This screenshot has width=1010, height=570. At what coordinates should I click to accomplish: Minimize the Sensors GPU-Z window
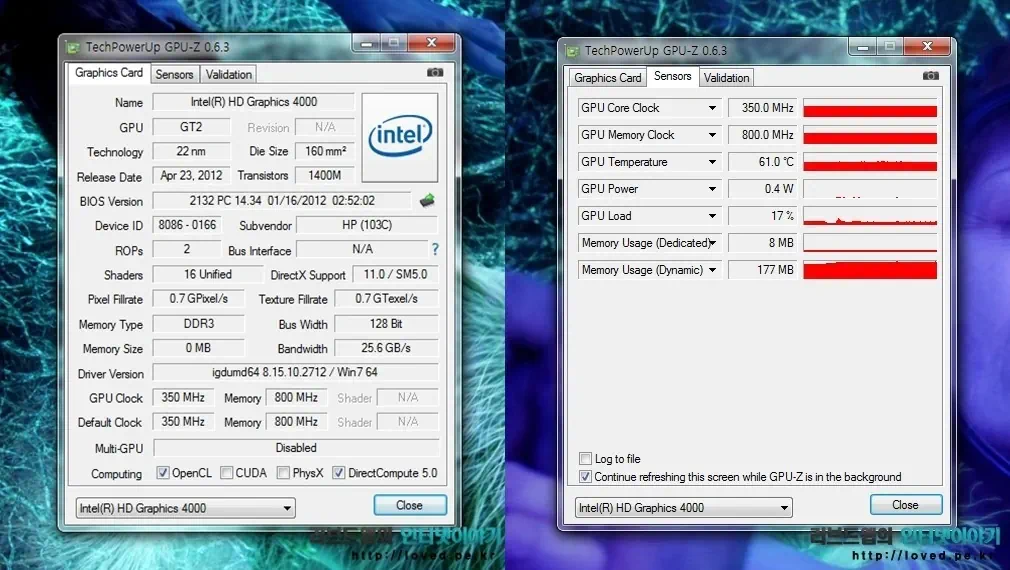coord(863,46)
